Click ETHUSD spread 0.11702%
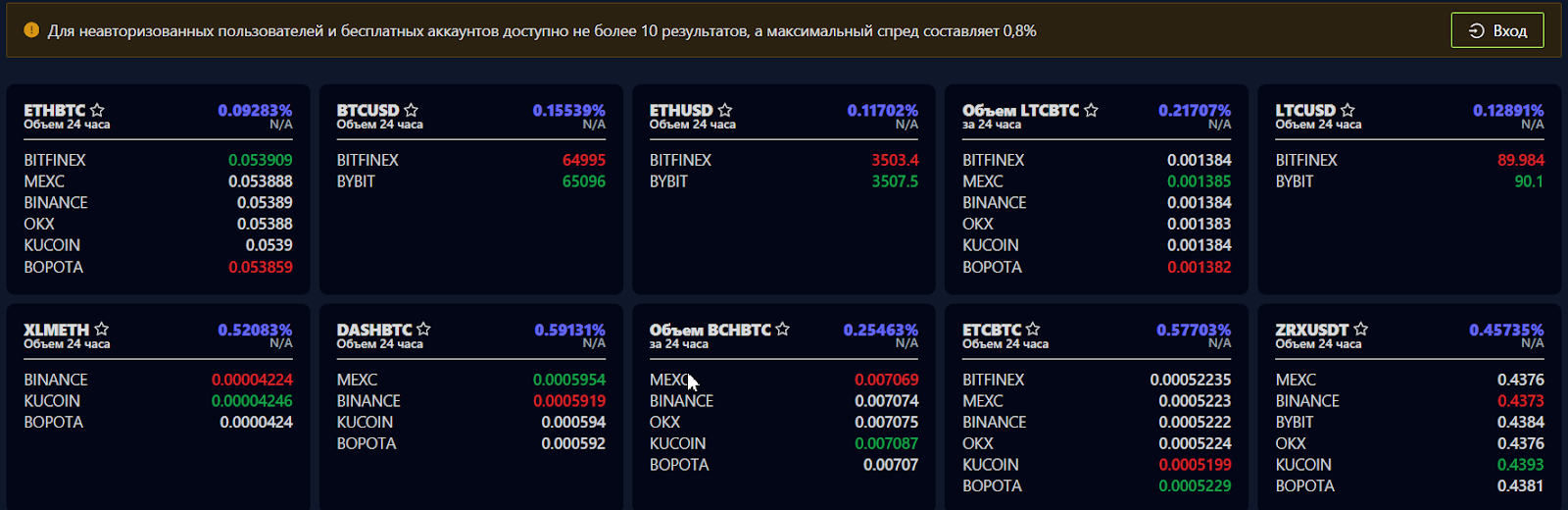Screen dimensions: 1568x510 click(x=882, y=111)
